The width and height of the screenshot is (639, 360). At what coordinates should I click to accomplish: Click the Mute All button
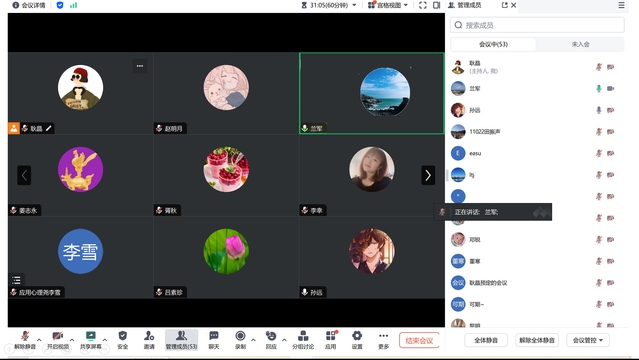[x=486, y=340]
